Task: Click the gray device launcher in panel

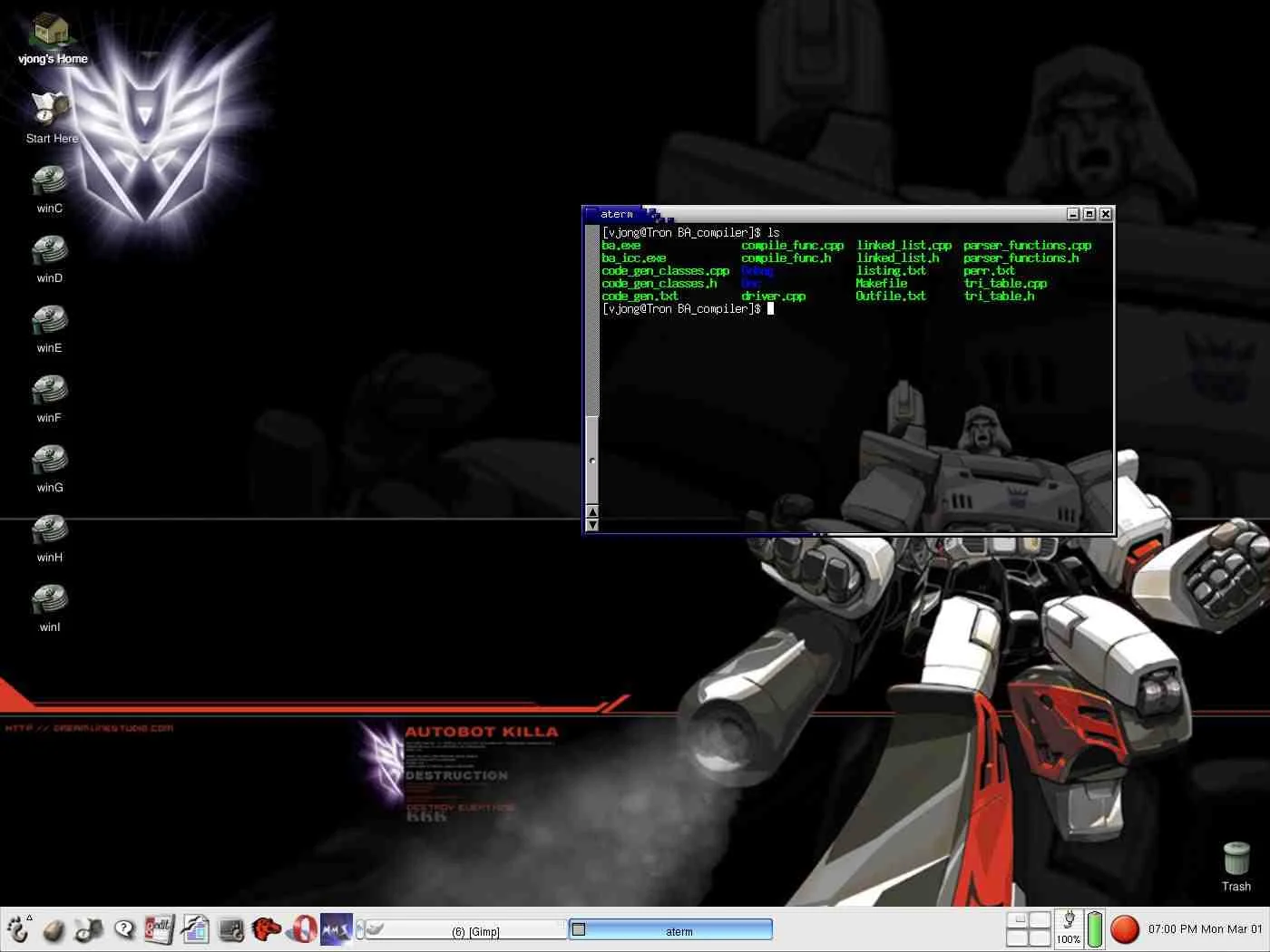Action: (x=230, y=929)
